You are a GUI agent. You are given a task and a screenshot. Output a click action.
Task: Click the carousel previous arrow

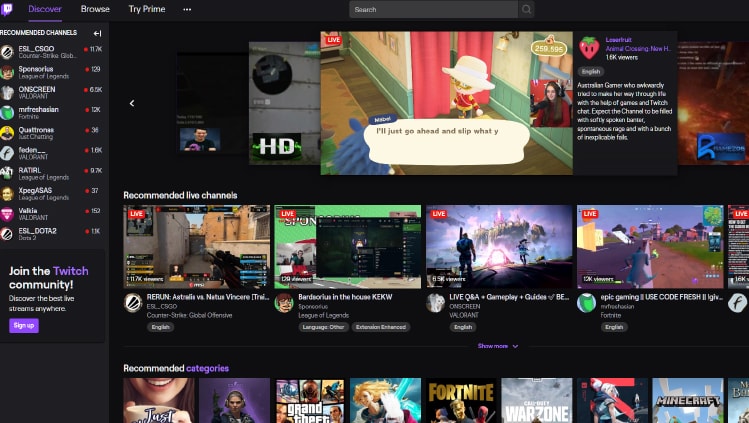point(132,103)
